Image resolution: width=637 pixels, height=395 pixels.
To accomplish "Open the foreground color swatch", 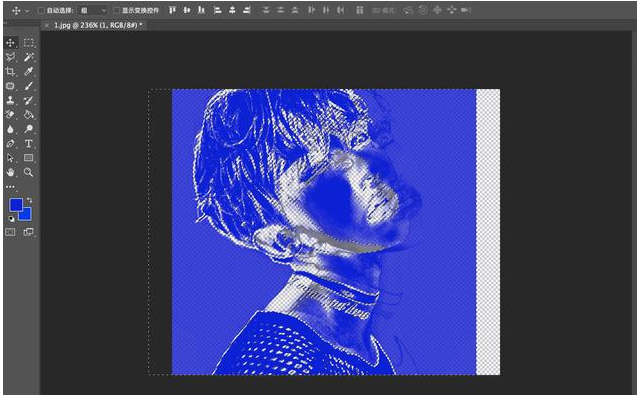I will [15, 204].
